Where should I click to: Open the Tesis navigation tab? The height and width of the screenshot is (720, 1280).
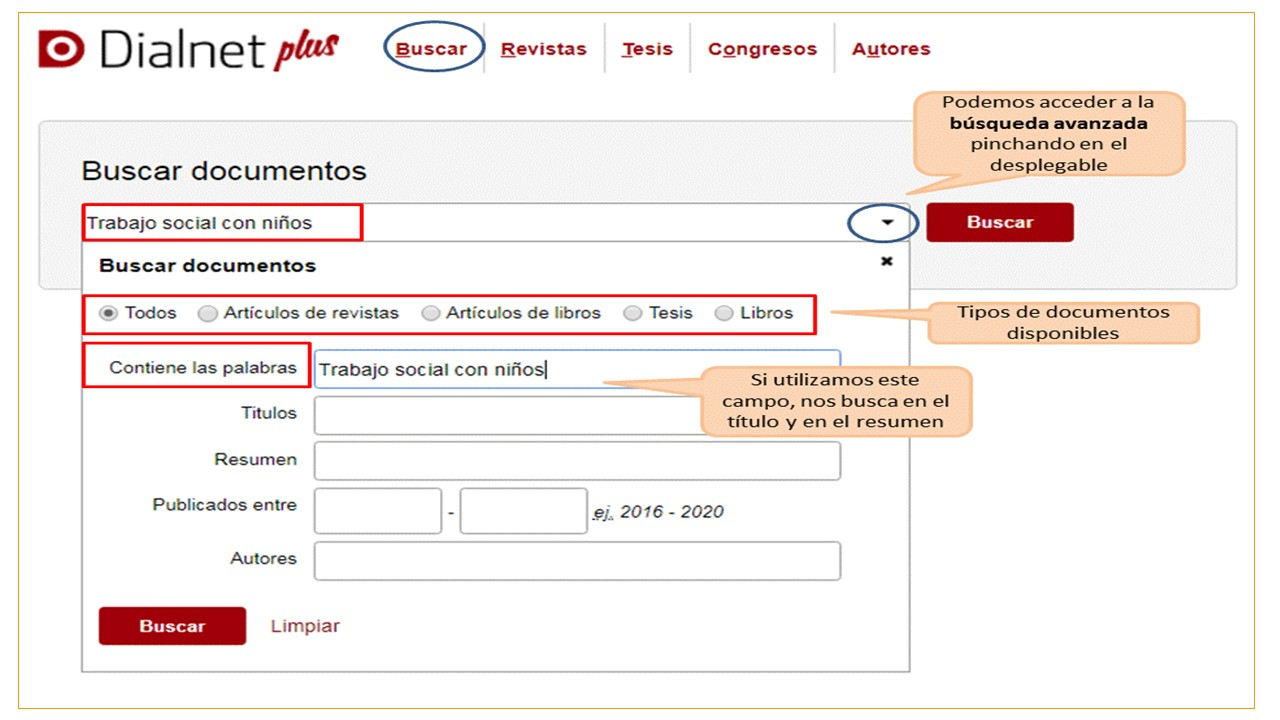click(647, 49)
